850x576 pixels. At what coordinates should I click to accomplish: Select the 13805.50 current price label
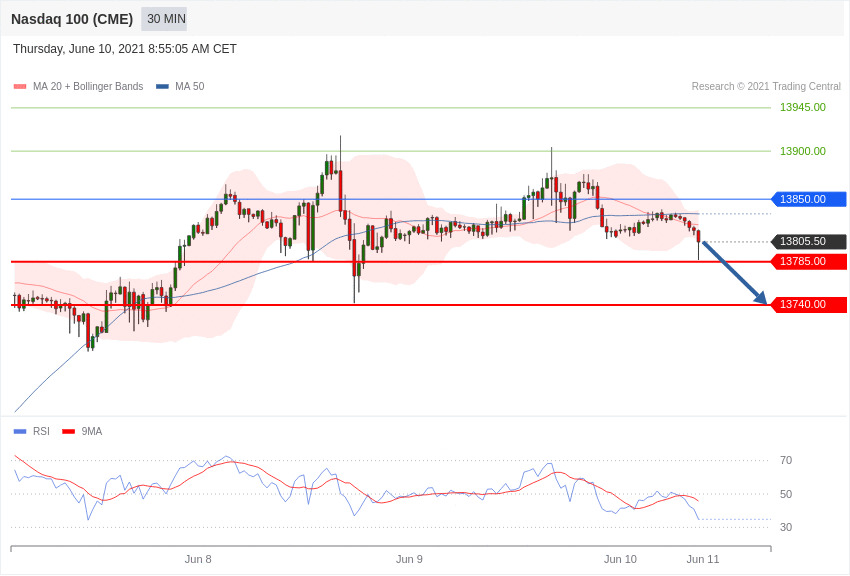[808, 241]
